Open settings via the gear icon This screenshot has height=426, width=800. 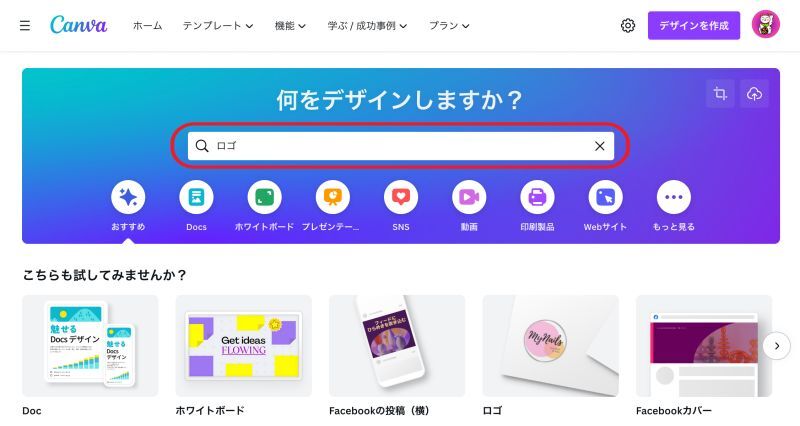click(x=628, y=26)
